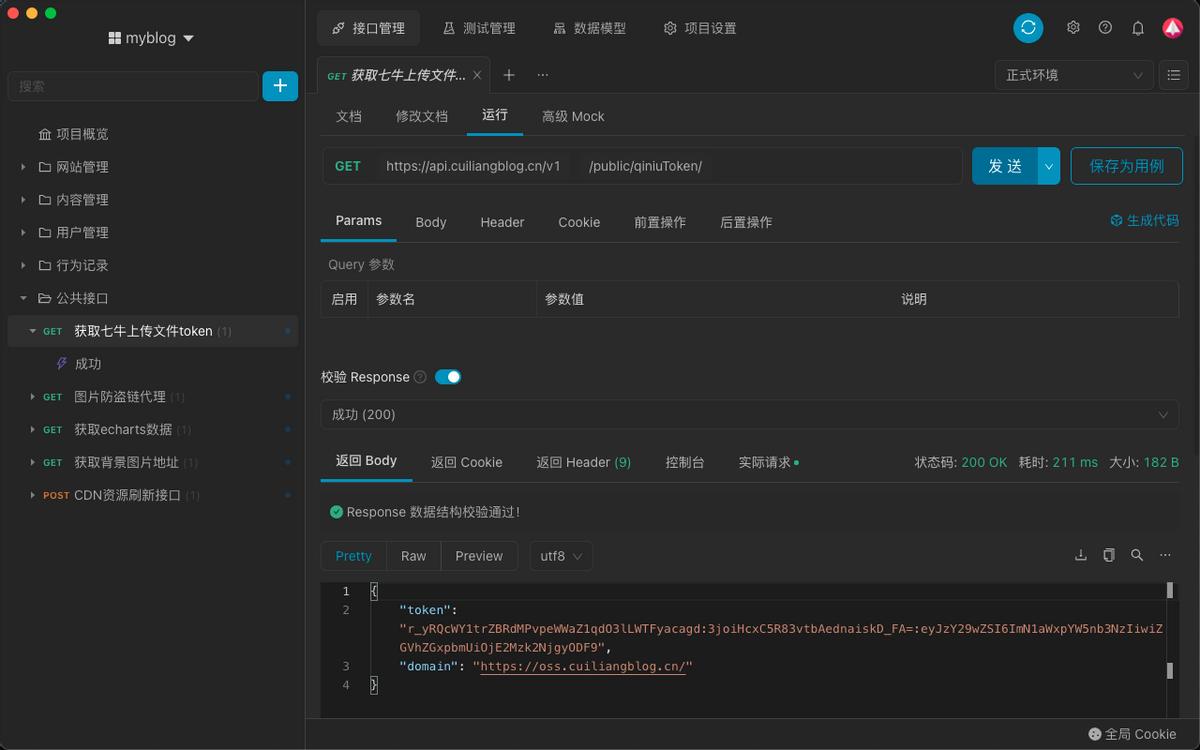Disable the 校验 Response toggle
The height and width of the screenshot is (750, 1200).
tap(446, 377)
